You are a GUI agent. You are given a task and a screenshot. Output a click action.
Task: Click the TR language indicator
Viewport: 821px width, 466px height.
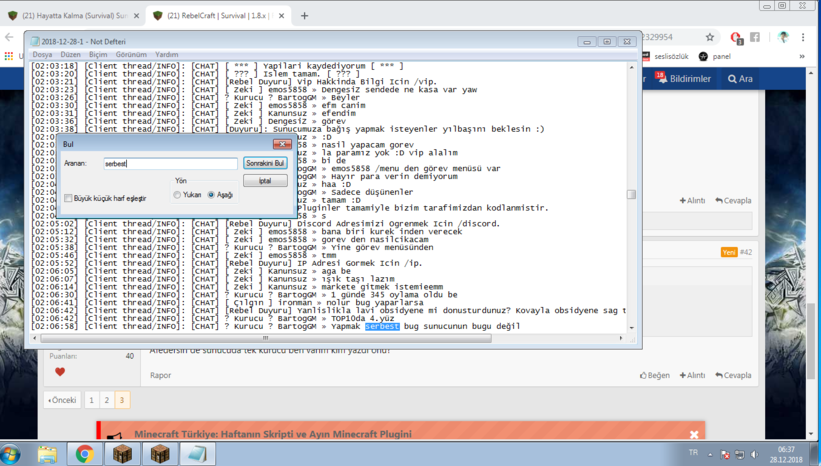(x=693, y=452)
